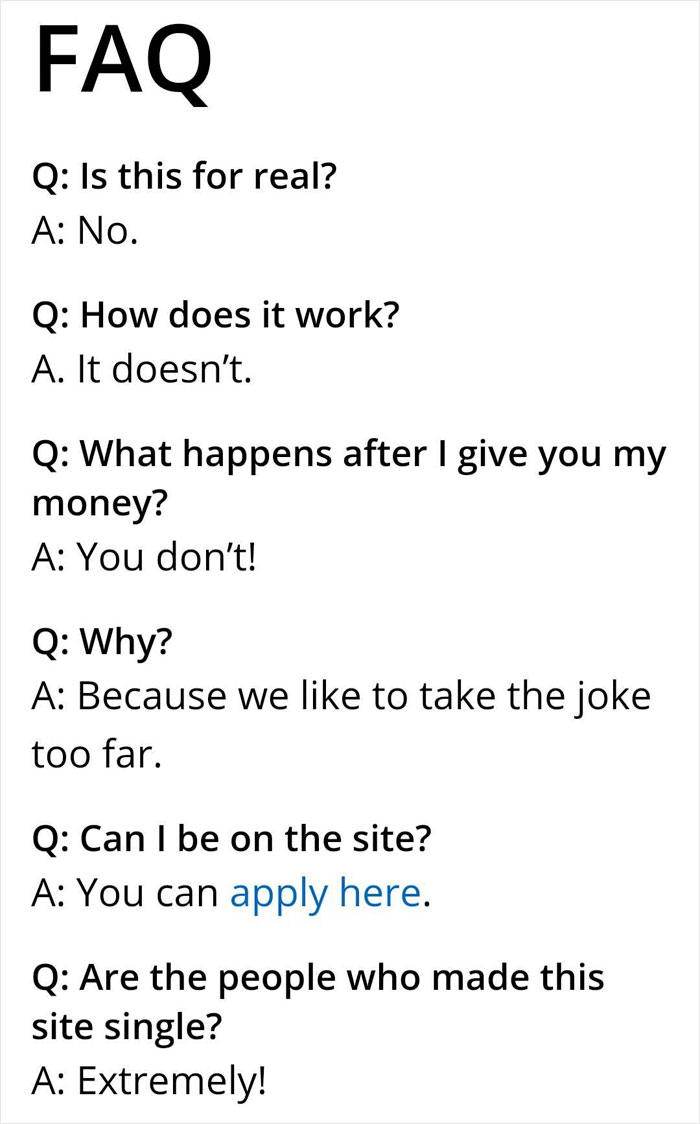Click the "apply here" link
The height and width of the screenshot is (1124, 700).
325,893
